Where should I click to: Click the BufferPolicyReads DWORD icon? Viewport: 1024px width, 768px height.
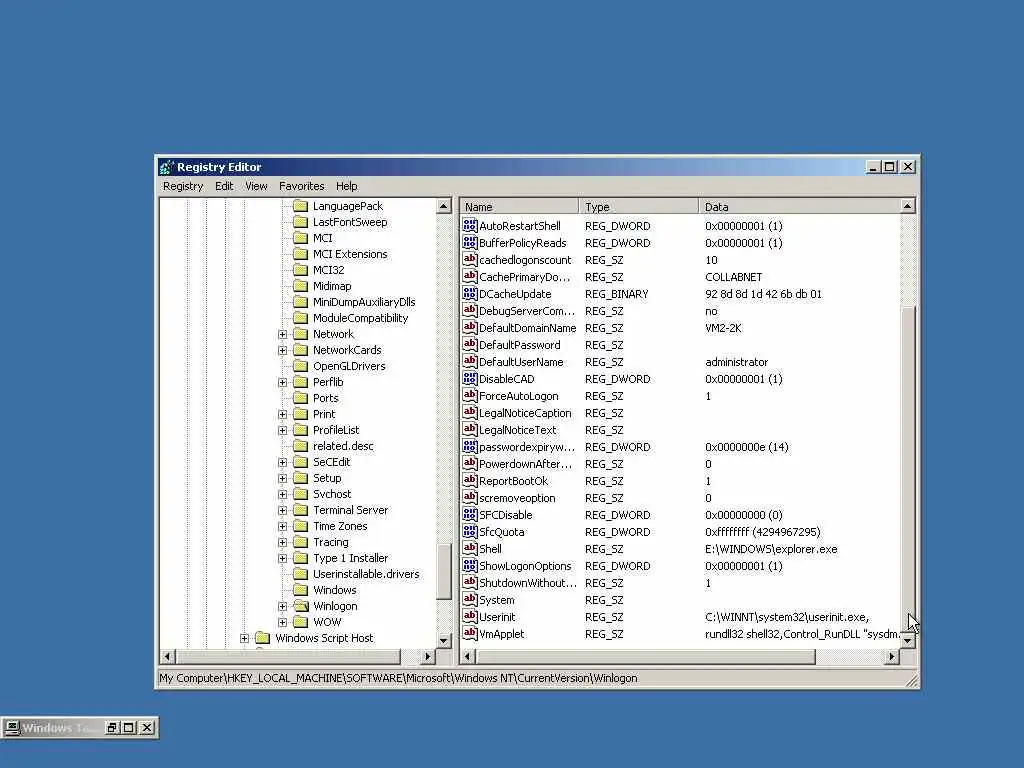coord(470,242)
